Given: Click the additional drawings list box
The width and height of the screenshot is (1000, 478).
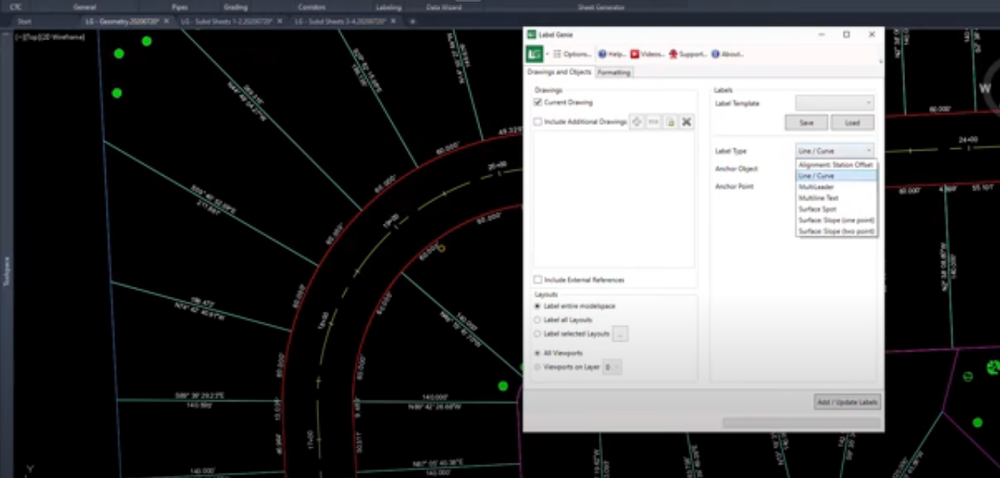Looking at the screenshot, I should pos(614,200).
